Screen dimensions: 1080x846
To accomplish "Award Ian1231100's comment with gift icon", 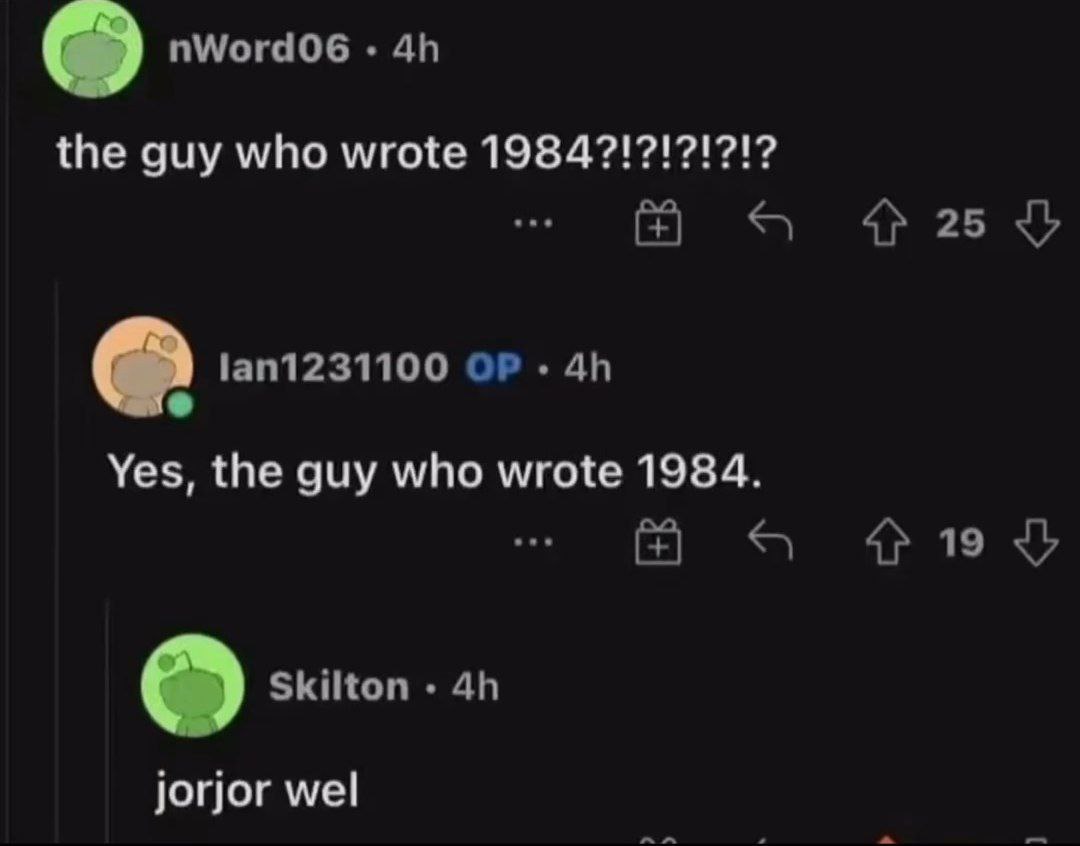I will [658, 541].
